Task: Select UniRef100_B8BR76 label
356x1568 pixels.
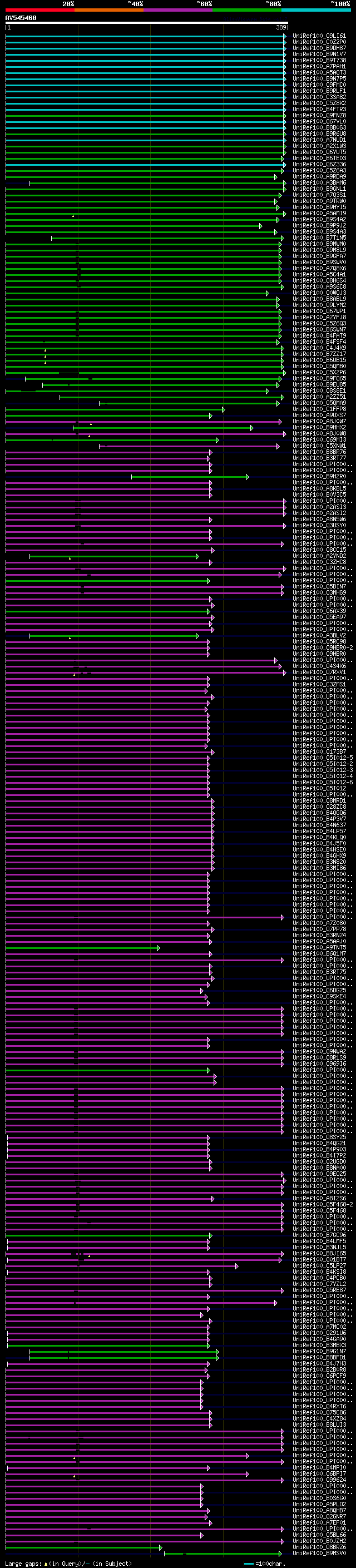Action: (319, 452)
